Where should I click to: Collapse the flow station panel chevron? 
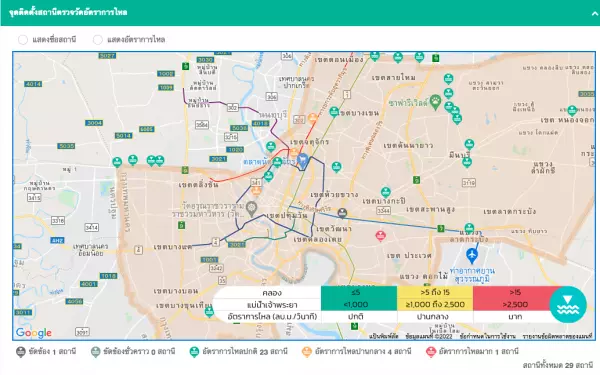pos(594,13)
